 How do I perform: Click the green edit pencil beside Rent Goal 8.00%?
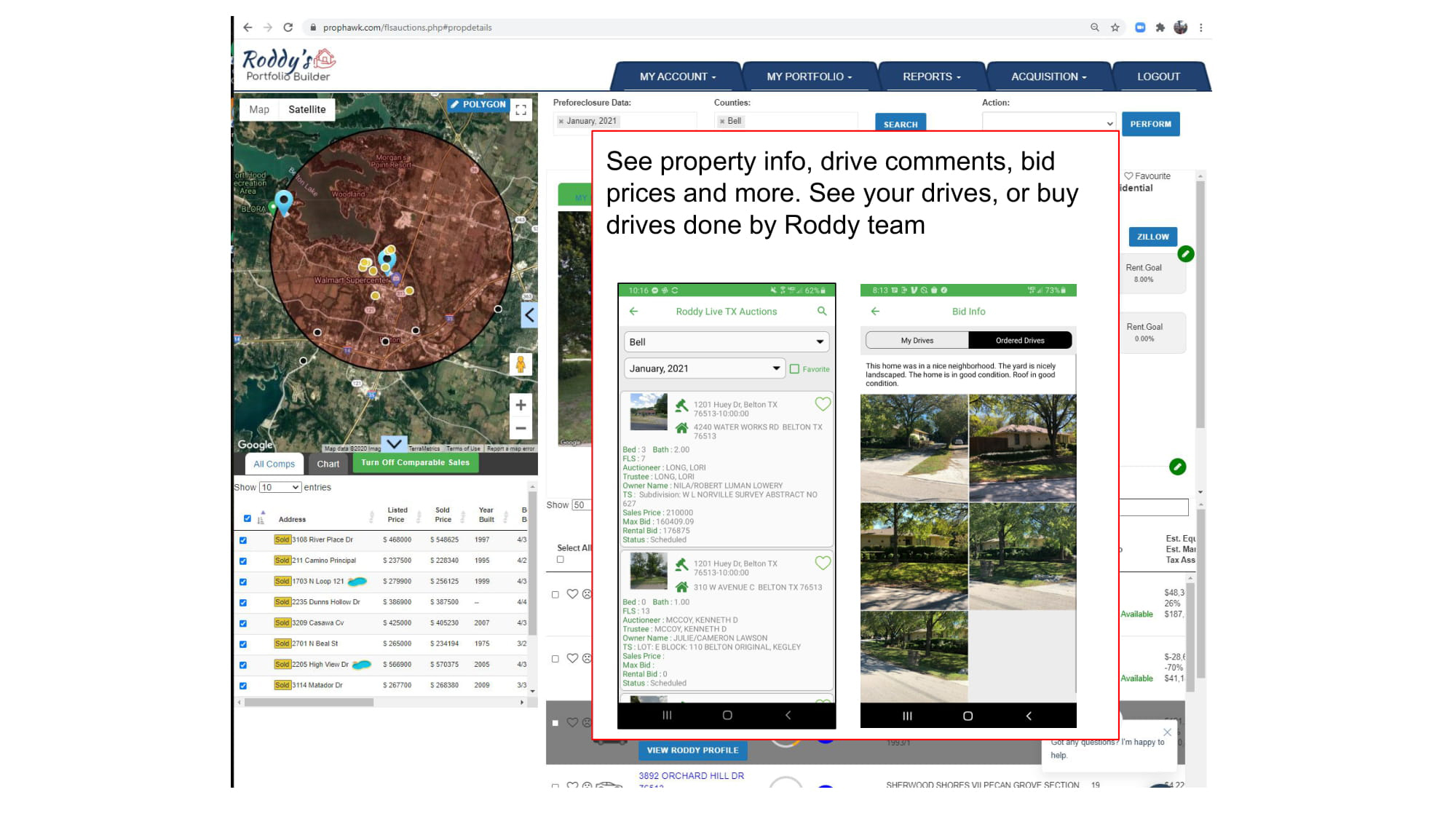[1186, 254]
